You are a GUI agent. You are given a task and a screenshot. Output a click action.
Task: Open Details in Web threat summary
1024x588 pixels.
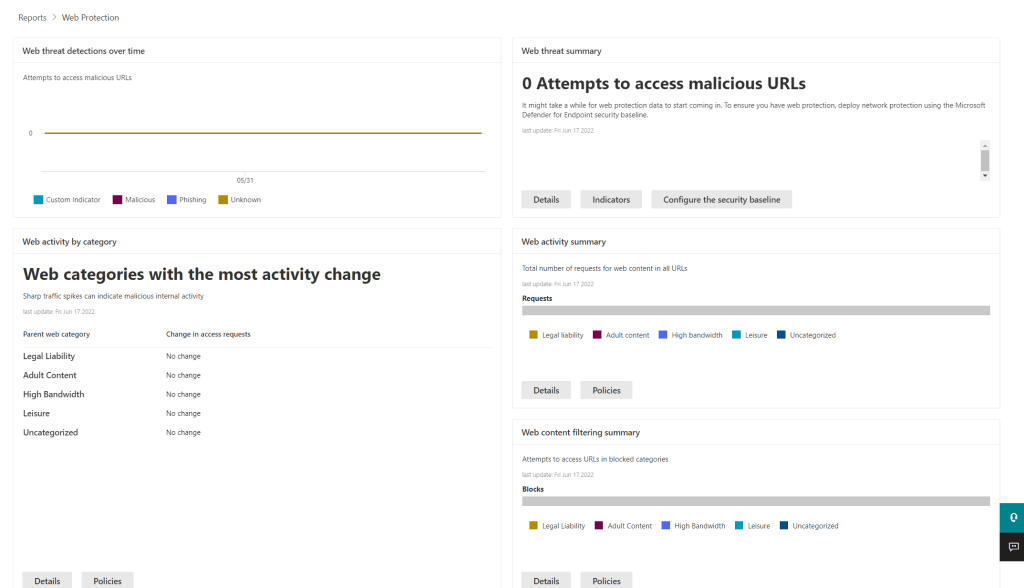tap(546, 200)
